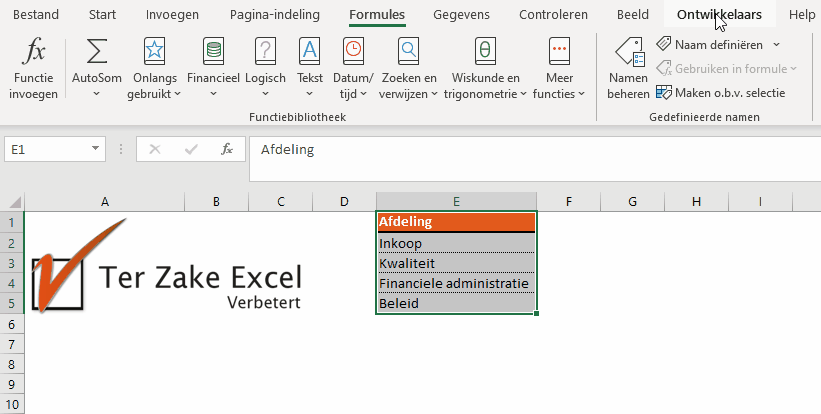Viewport: 821px width, 414px height.
Task: Open Onlangs gebruikt functions star icon
Action: pos(154,52)
